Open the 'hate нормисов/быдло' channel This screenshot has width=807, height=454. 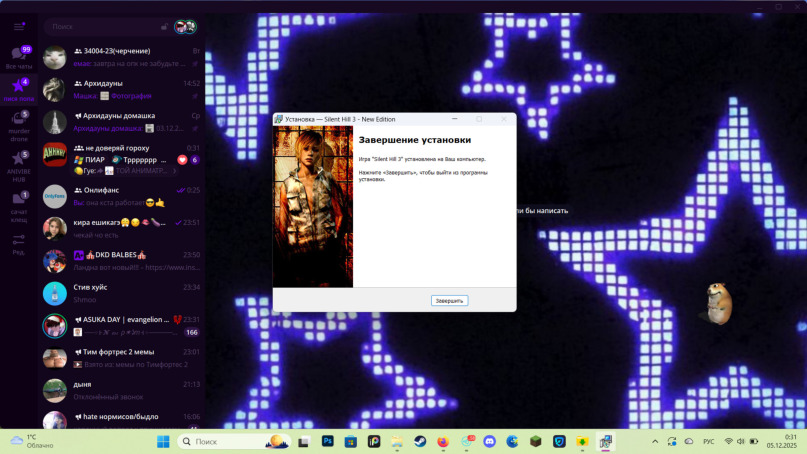(x=122, y=418)
